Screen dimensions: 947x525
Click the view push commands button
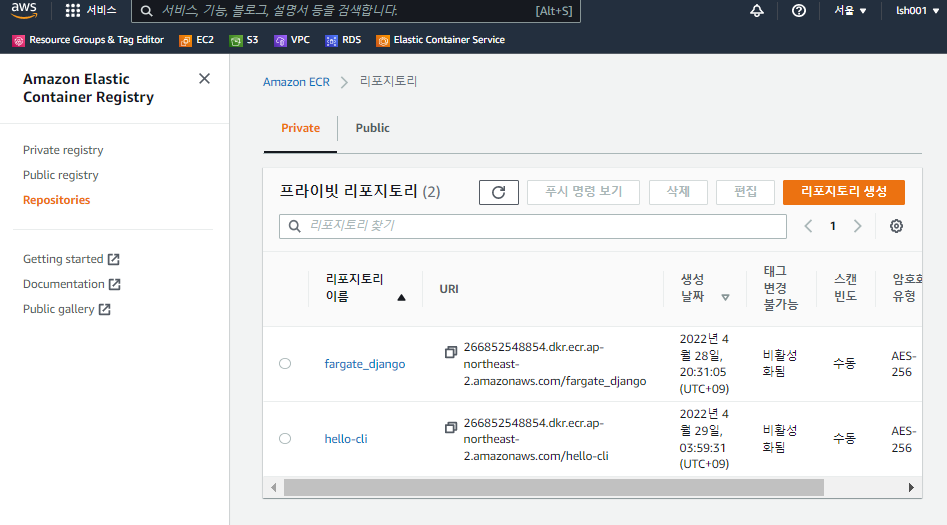coord(583,192)
